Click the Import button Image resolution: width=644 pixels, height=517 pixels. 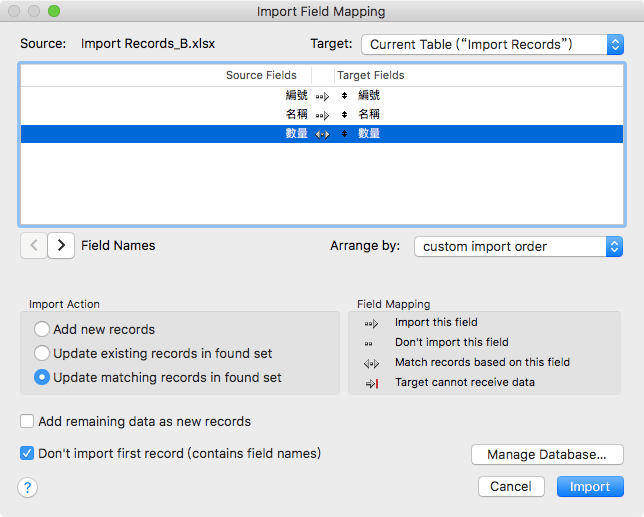click(589, 486)
